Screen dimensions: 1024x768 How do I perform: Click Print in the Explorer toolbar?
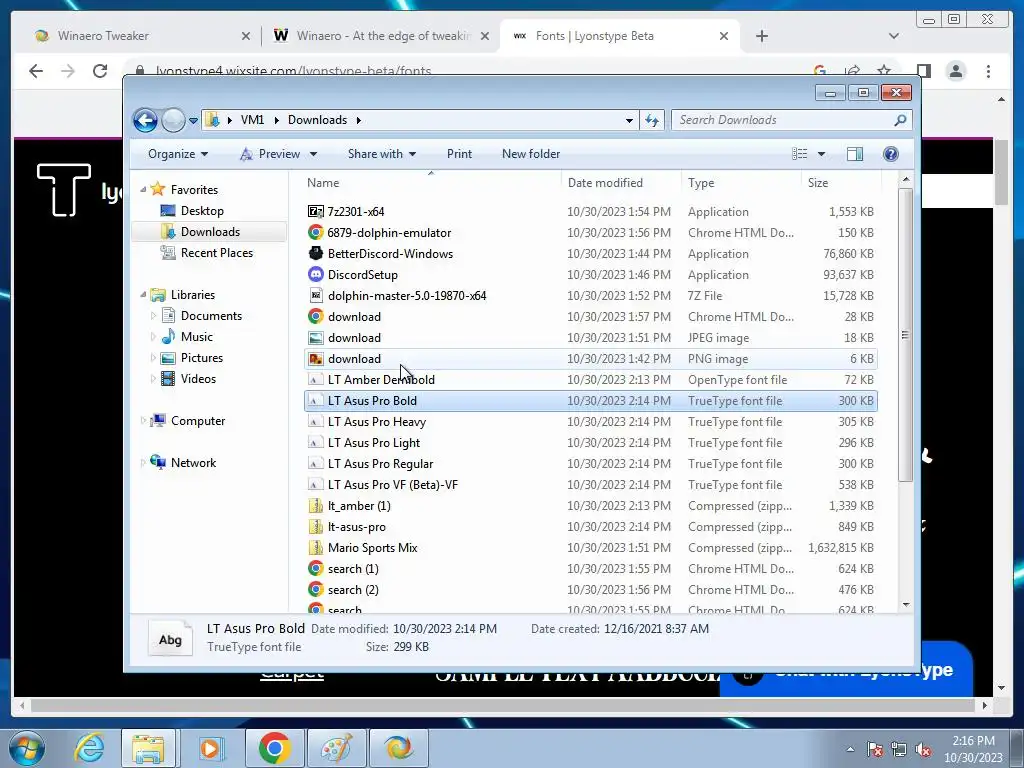tap(459, 154)
